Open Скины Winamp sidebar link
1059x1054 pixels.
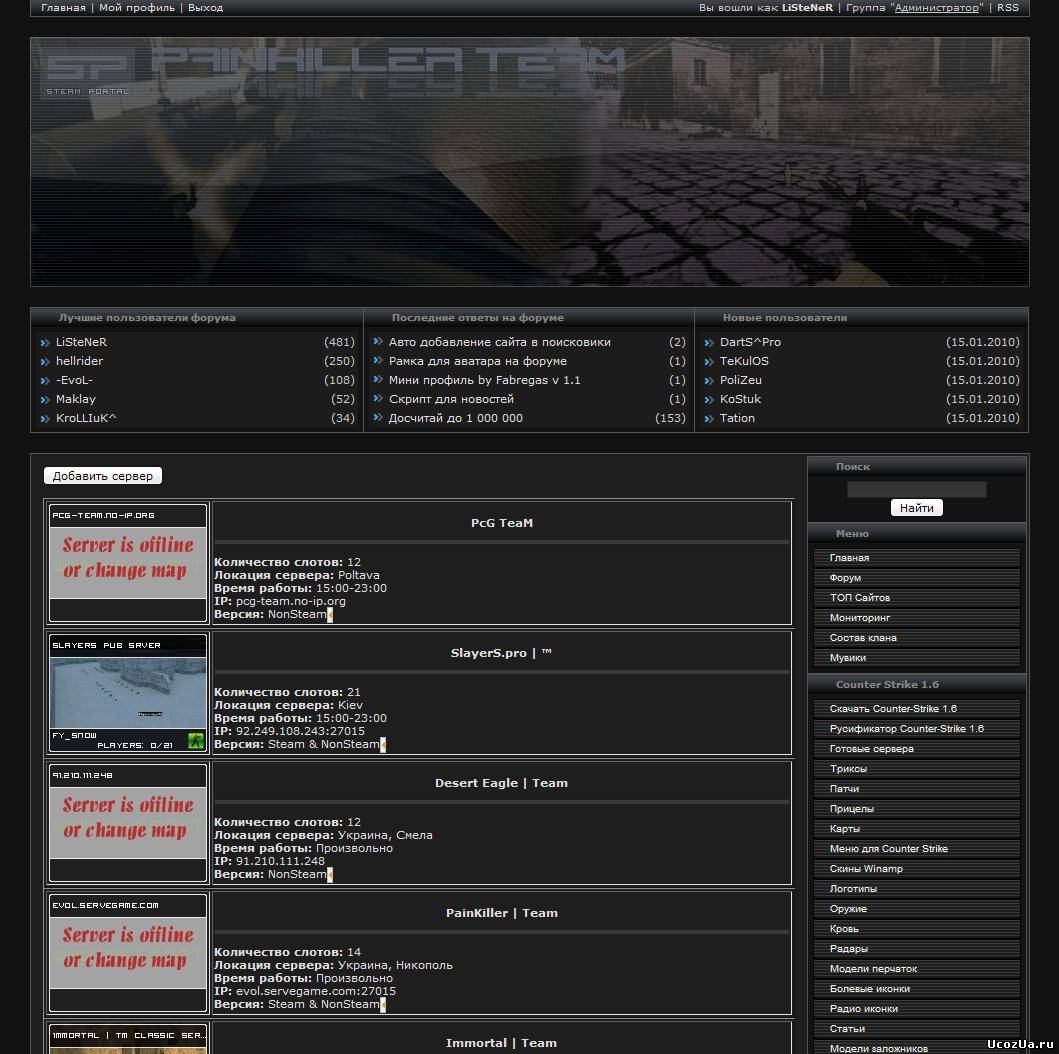point(916,869)
